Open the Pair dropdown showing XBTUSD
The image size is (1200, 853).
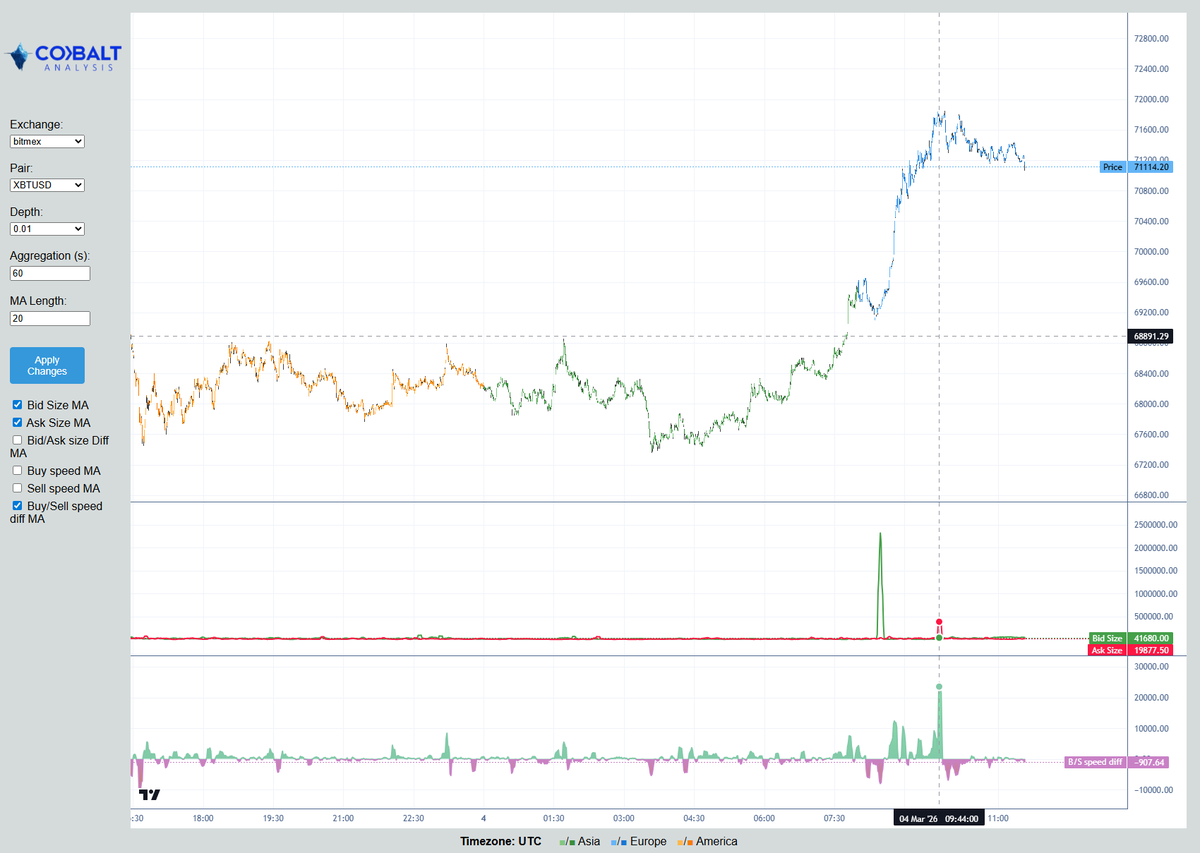pos(47,185)
